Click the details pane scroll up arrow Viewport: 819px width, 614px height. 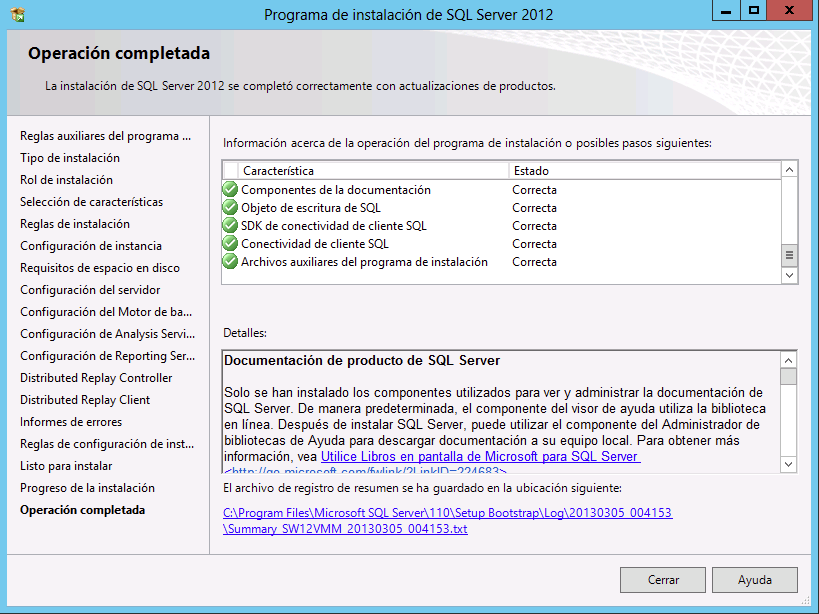point(789,360)
